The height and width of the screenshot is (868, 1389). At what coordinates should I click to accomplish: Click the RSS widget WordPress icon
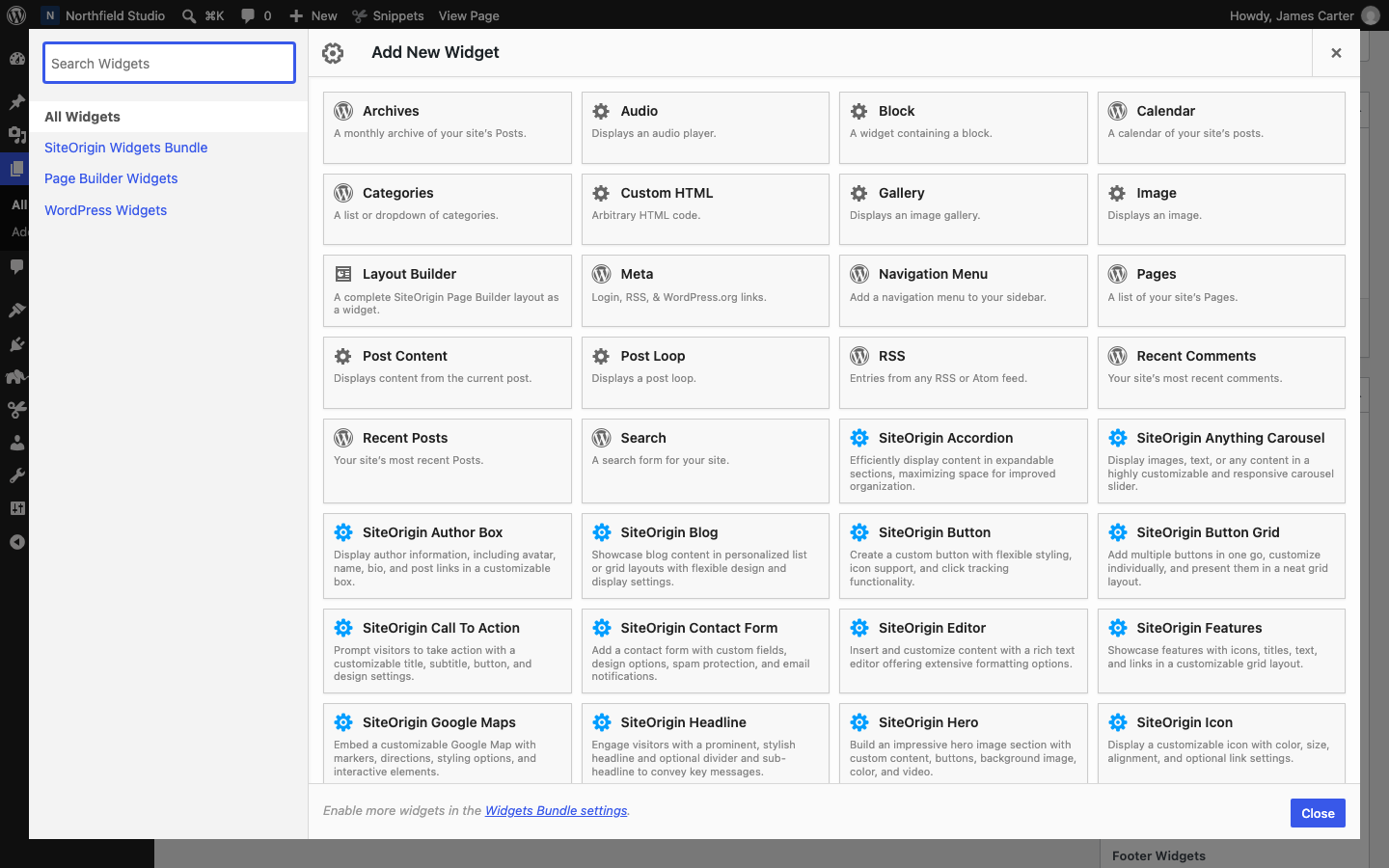859,356
